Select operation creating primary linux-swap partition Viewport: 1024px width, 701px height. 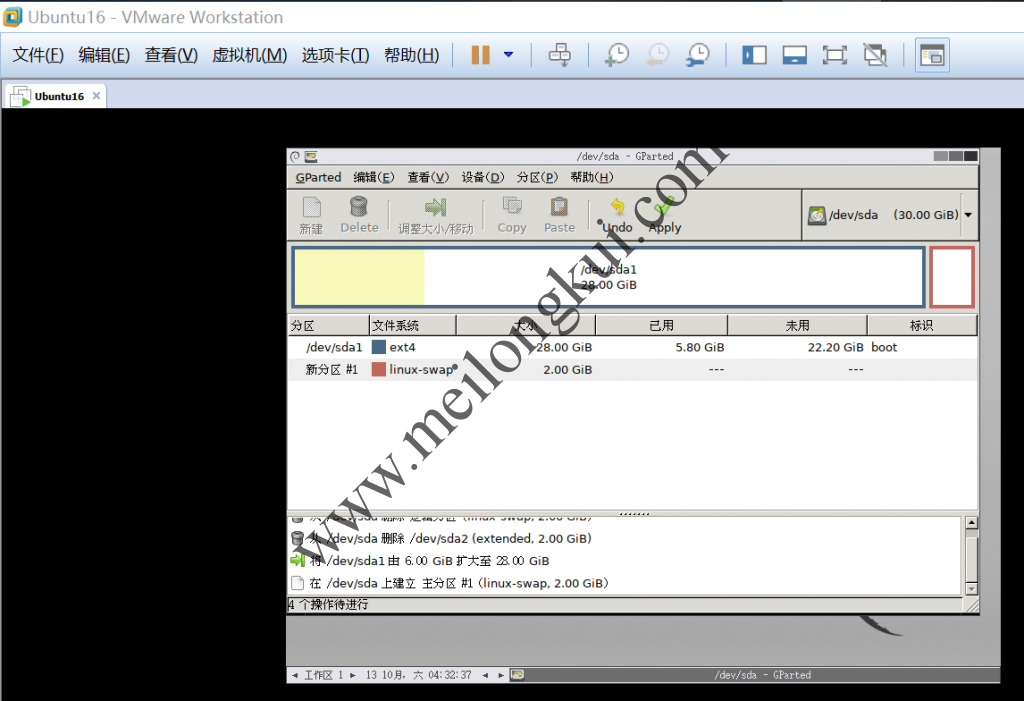450,583
